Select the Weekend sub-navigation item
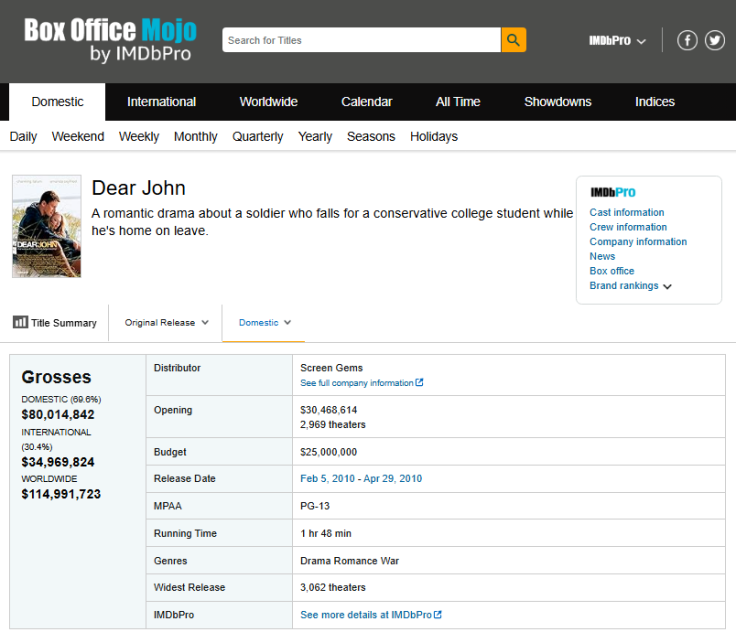 (x=78, y=137)
